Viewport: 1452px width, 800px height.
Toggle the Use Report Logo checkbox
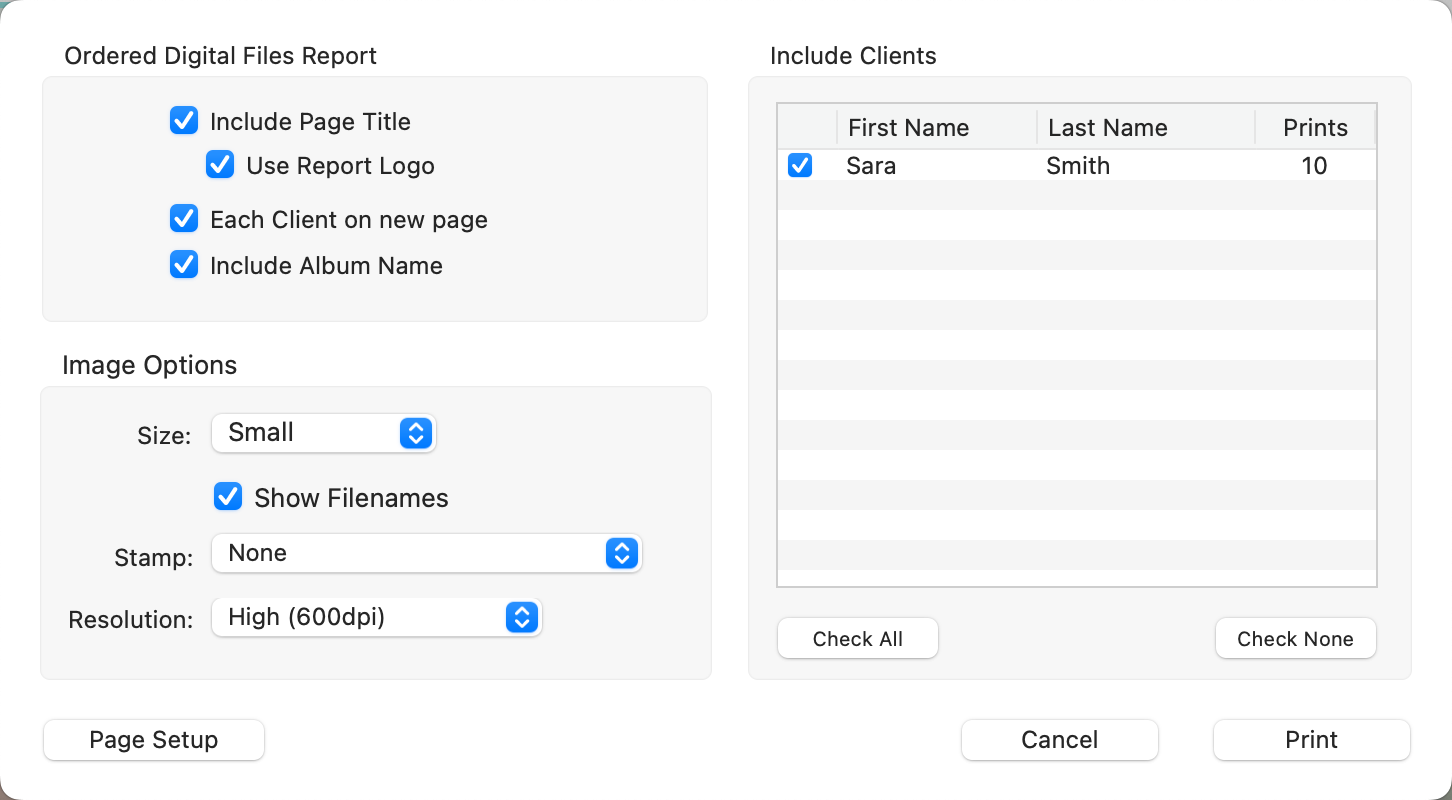220,165
